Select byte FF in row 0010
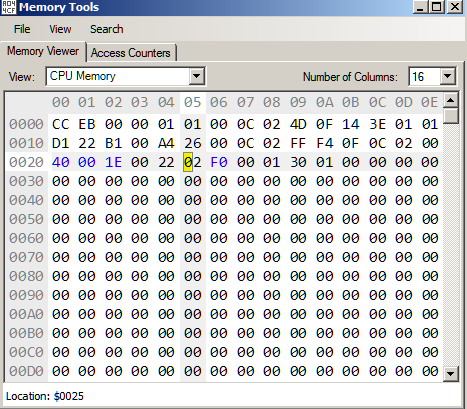Image resolution: width=467 pixels, height=409 pixels. 298,143
